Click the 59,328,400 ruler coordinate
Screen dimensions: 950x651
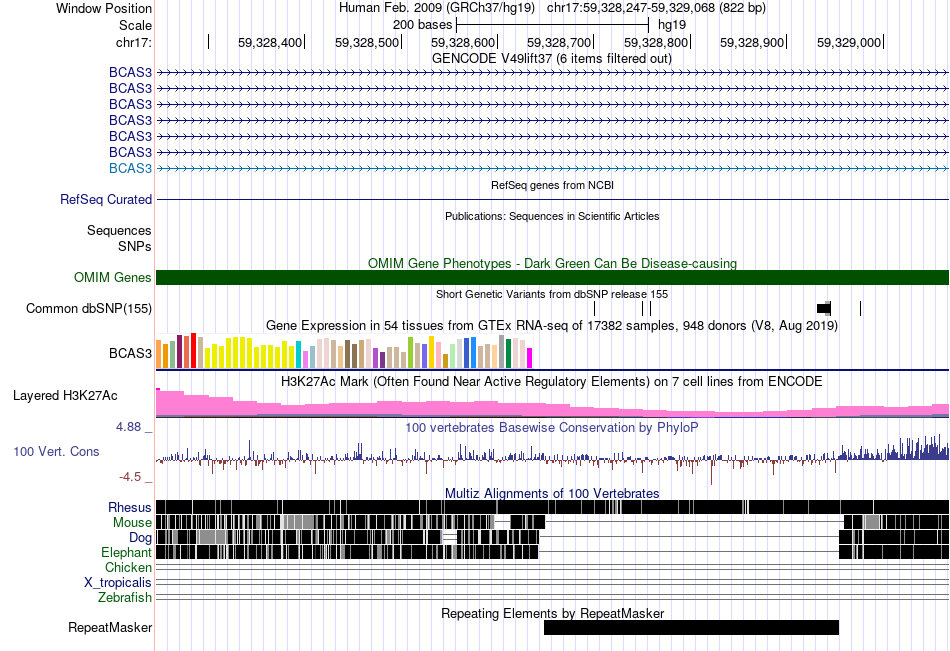pos(270,42)
